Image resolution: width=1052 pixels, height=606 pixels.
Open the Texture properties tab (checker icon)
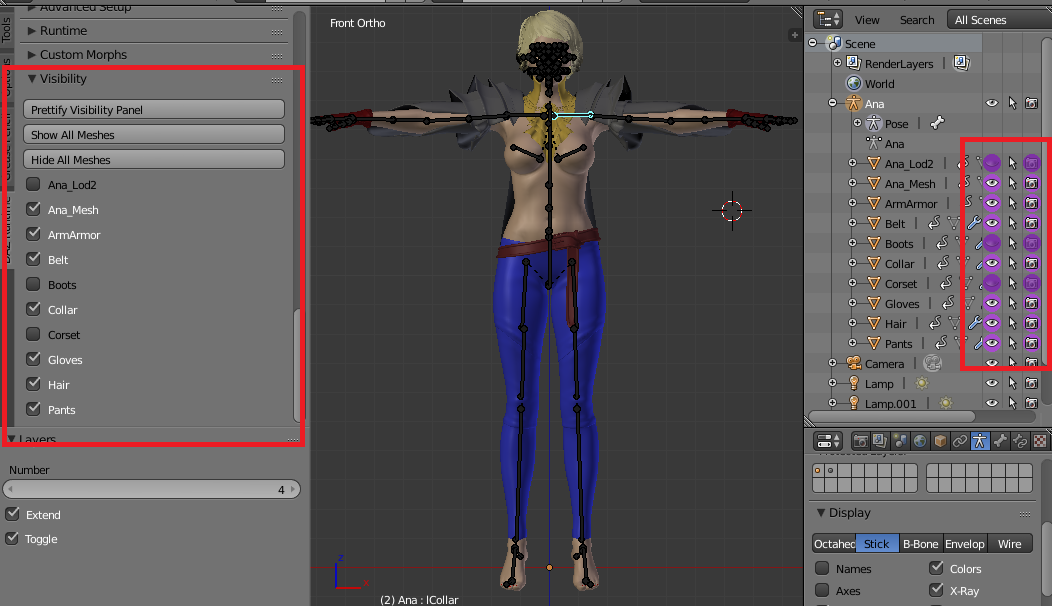tap(1039, 441)
